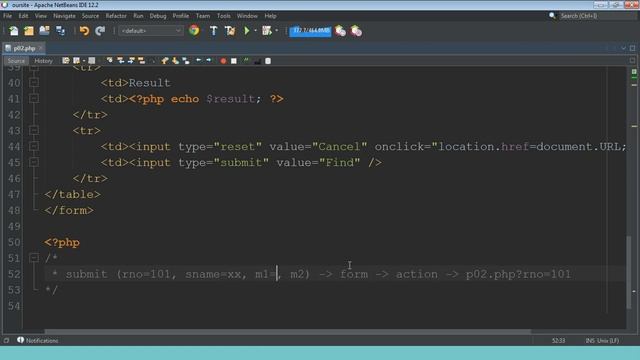The width and height of the screenshot is (640, 360).
Task: Click the Clean and Build icon
Action: click(230, 31)
